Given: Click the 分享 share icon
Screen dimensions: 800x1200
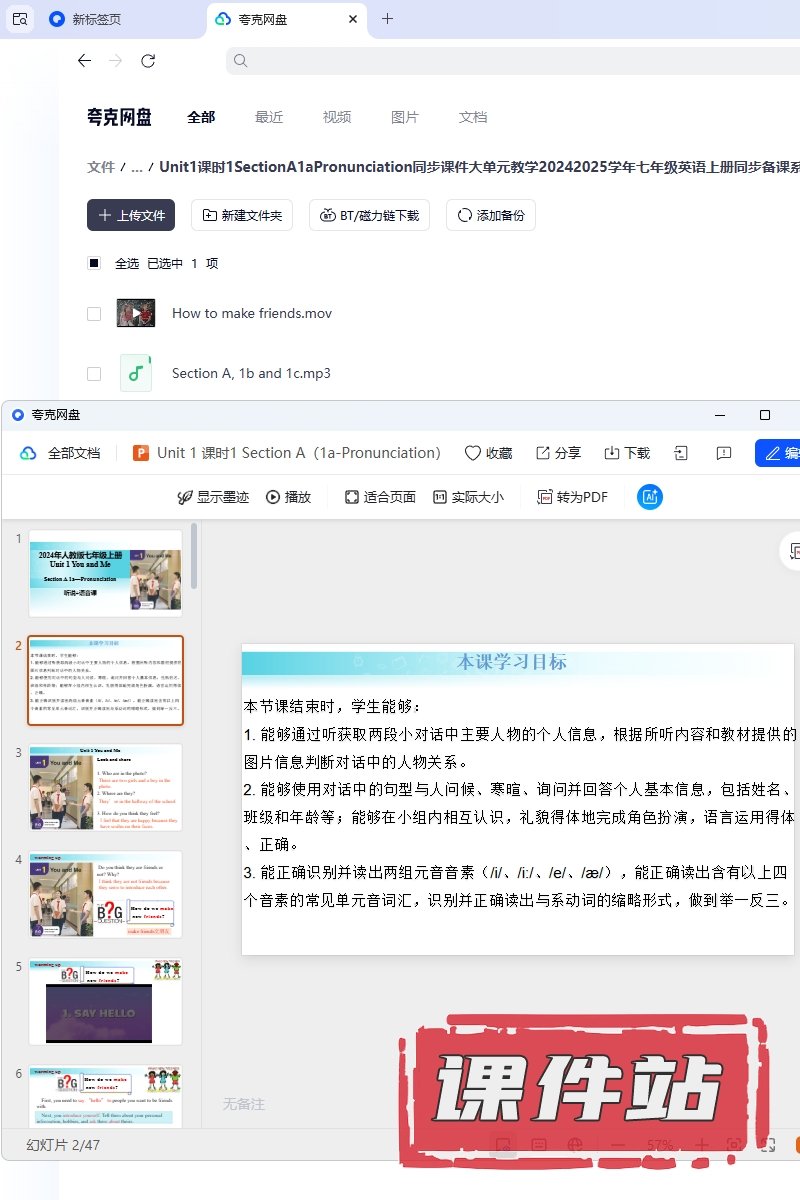Looking at the screenshot, I should 543,453.
